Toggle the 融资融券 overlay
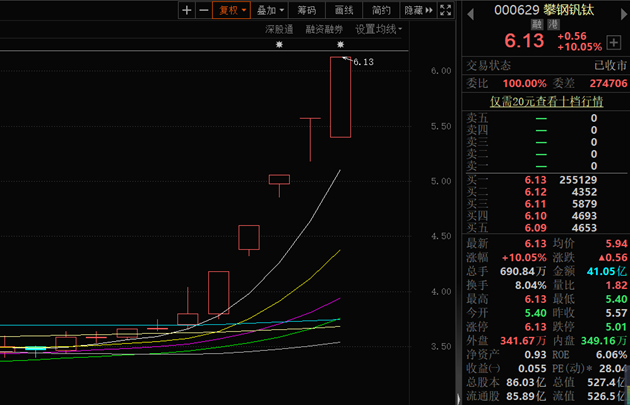Viewport: 630px width, 405px height. point(324,29)
